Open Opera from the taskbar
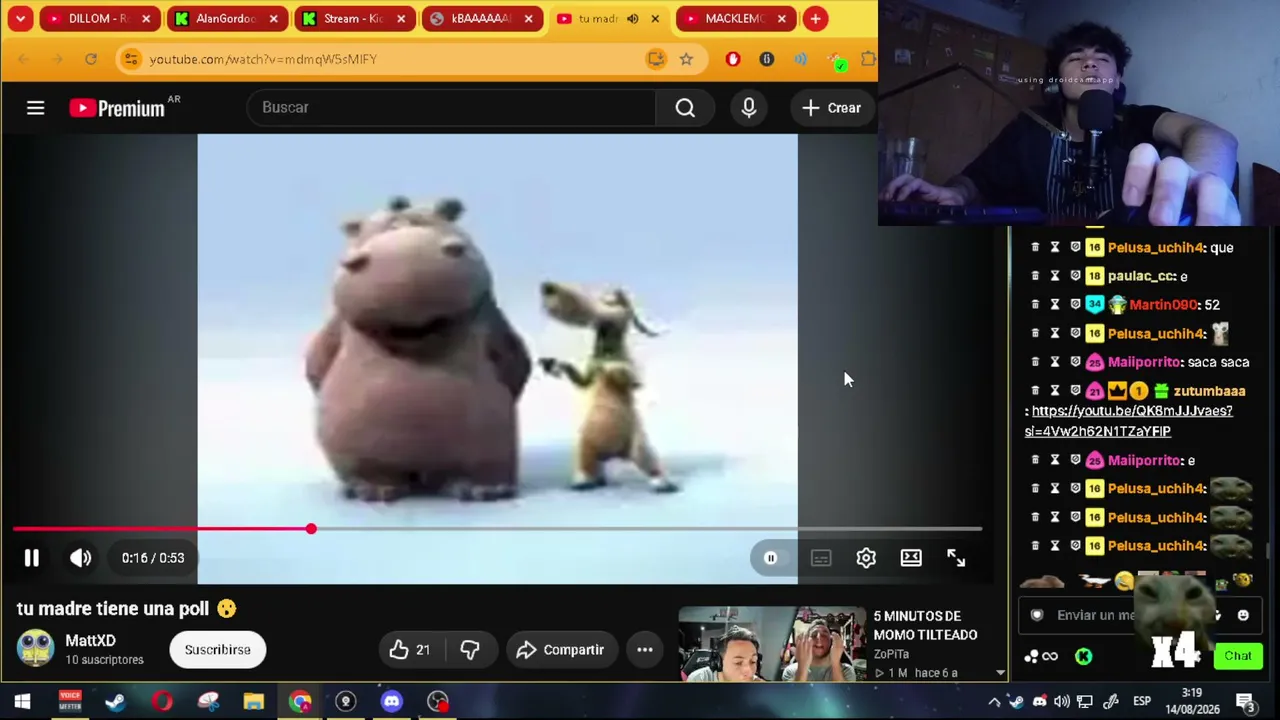1280x720 pixels. (x=162, y=701)
